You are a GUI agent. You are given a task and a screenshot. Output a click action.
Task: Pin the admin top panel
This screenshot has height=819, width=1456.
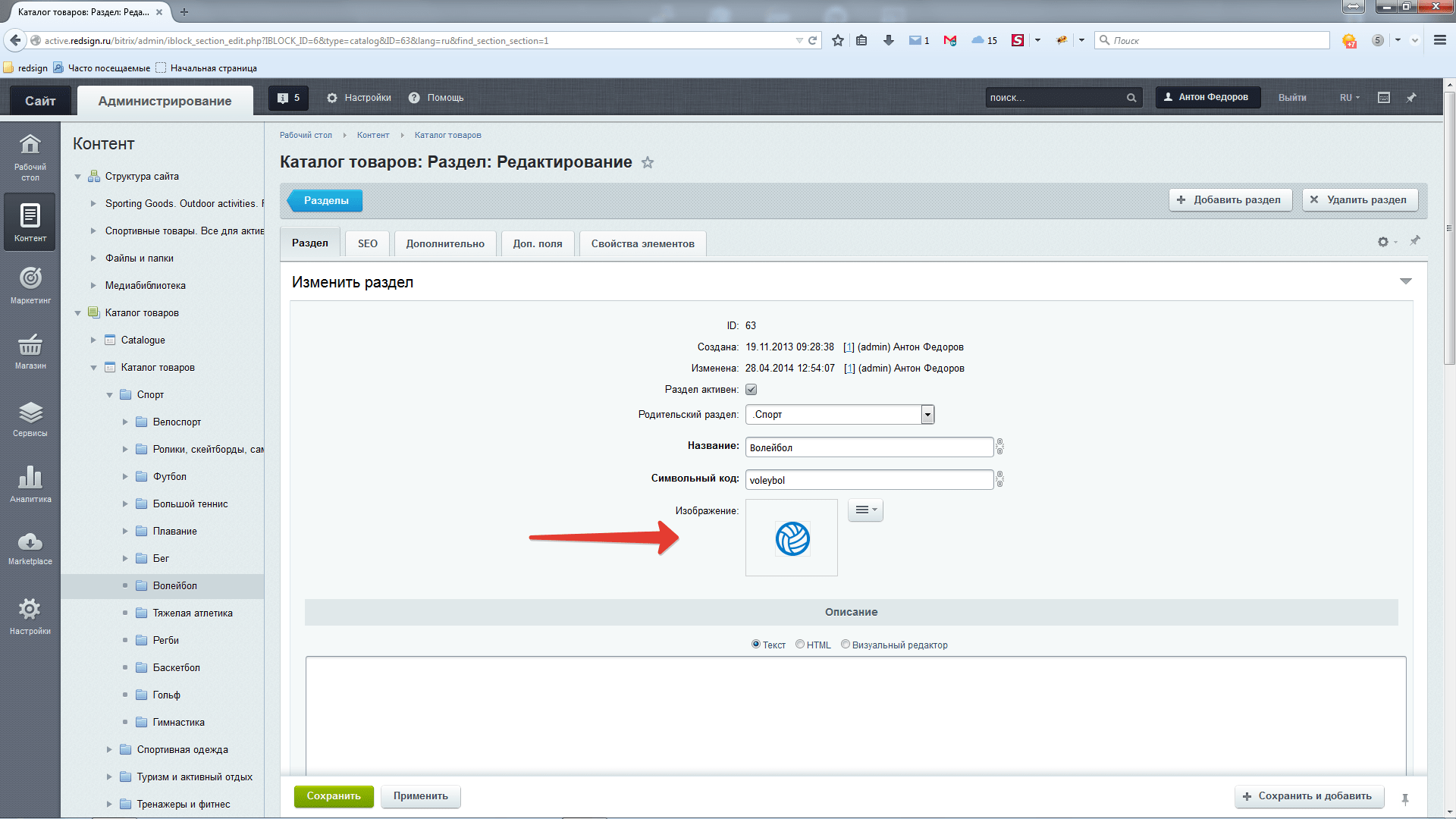[1411, 98]
